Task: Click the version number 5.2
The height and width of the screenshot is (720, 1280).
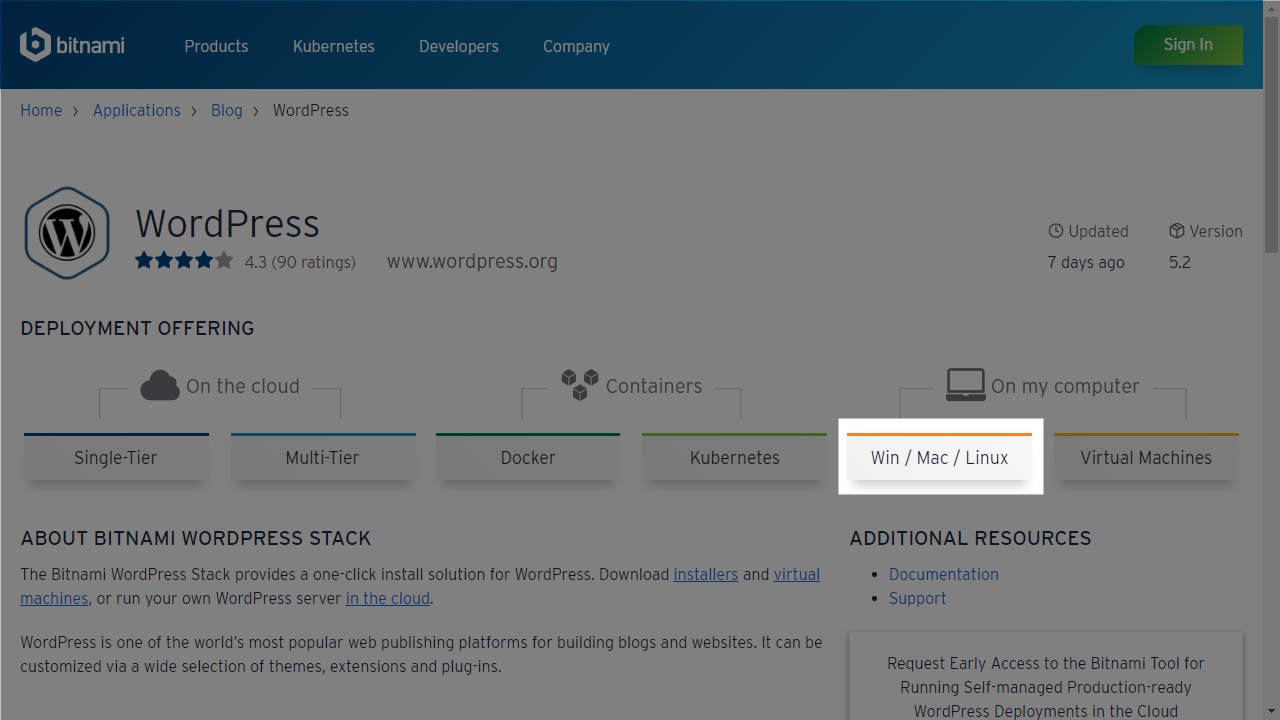Action: (x=1180, y=262)
